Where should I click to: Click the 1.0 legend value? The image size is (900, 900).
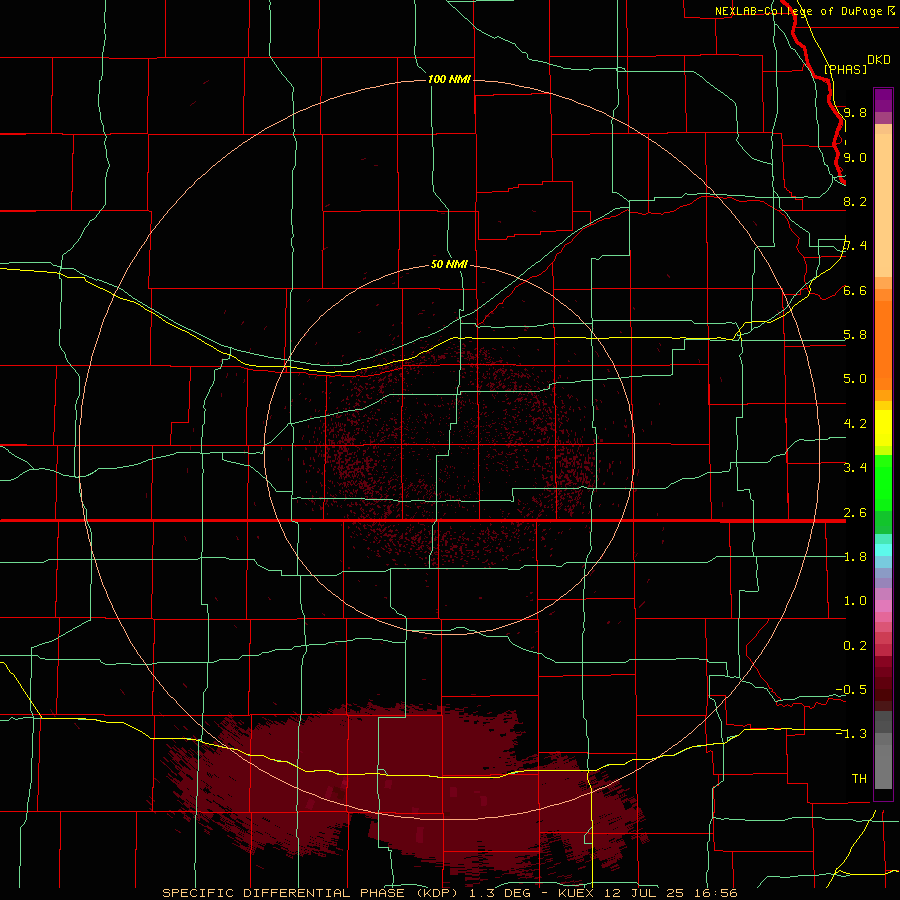coord(855,601)
